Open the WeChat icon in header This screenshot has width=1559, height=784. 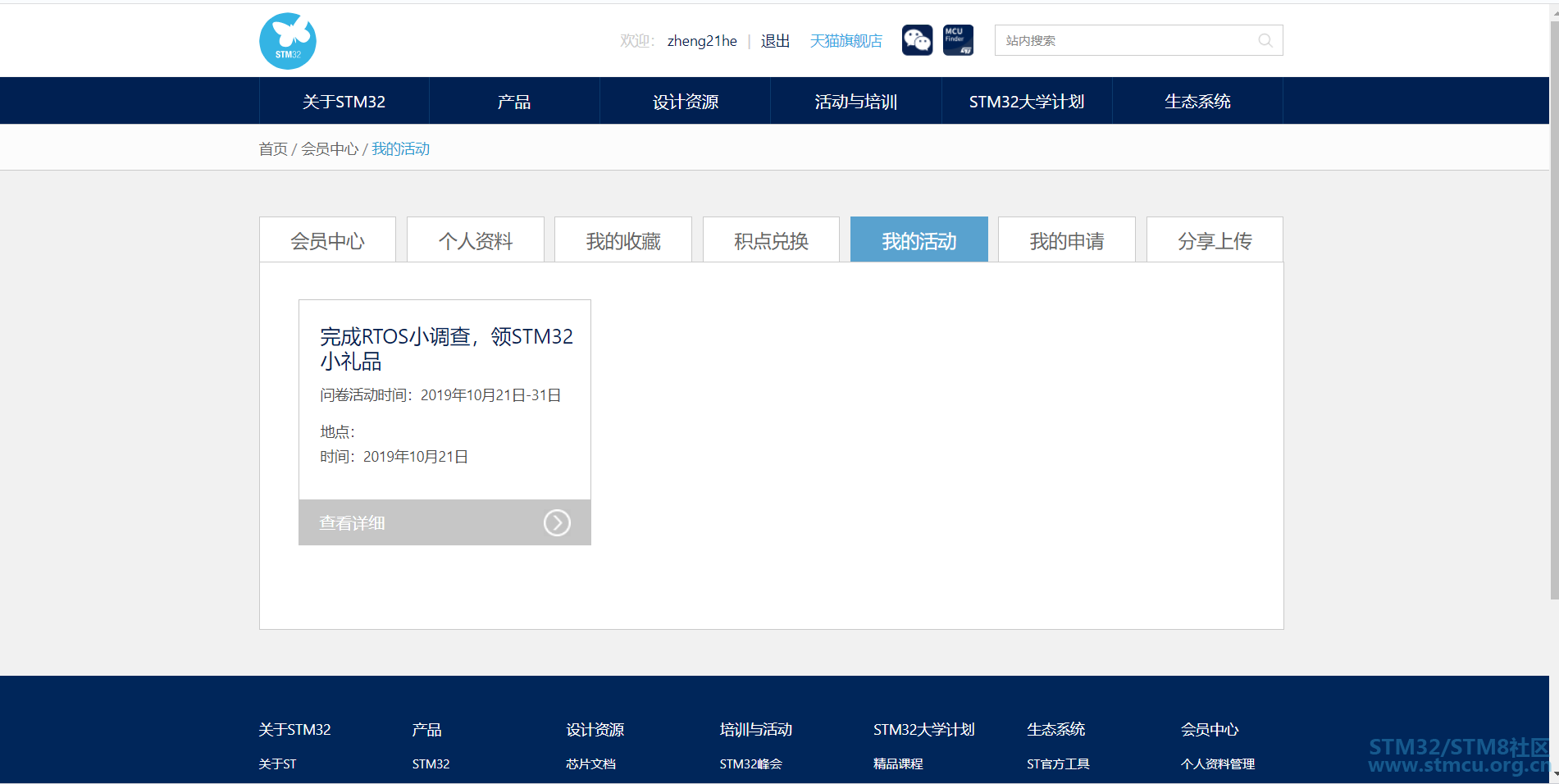tap(917, 40)
